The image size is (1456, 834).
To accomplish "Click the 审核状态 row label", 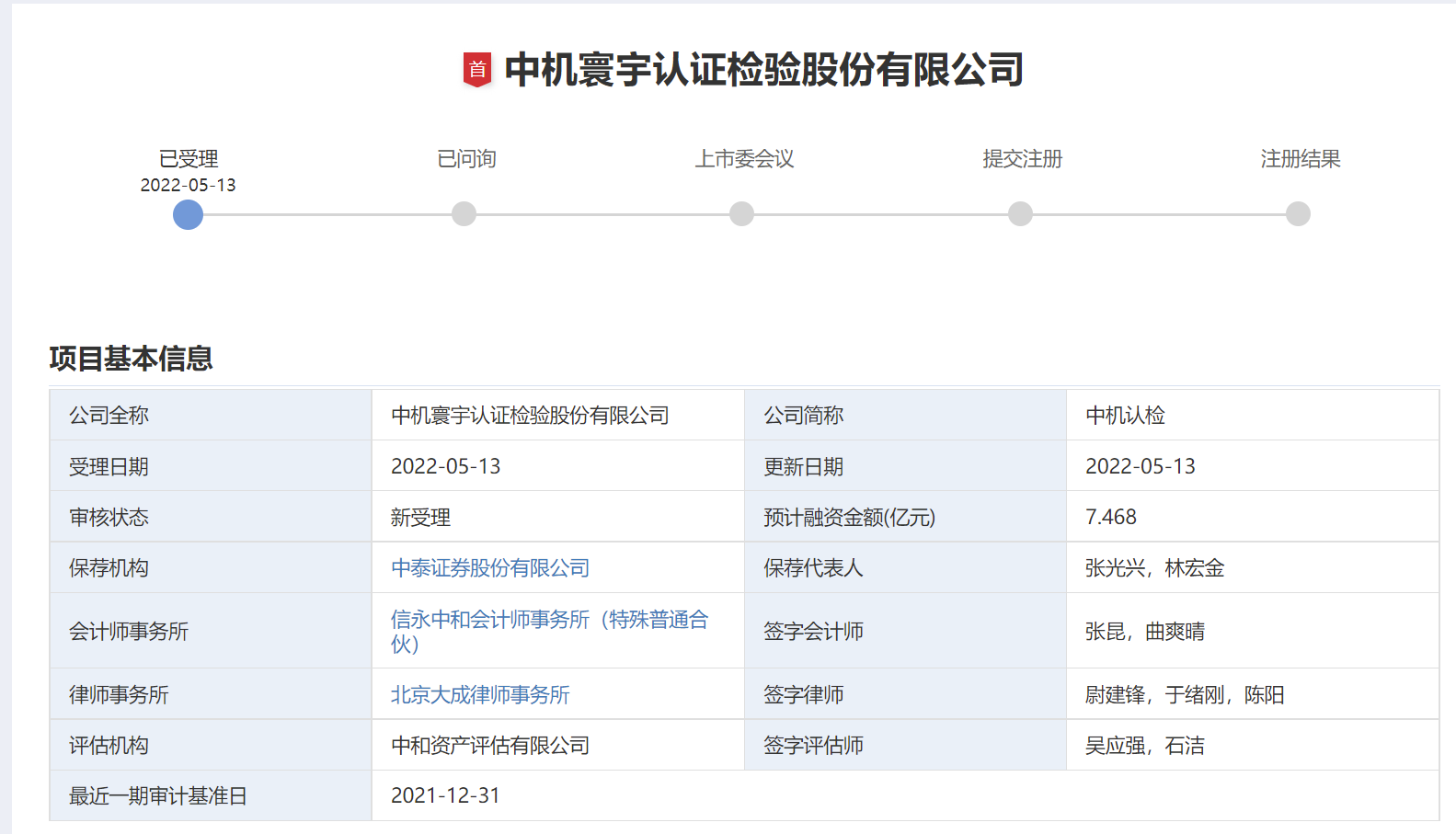I will pyautogui.click(x=109, y=518).
